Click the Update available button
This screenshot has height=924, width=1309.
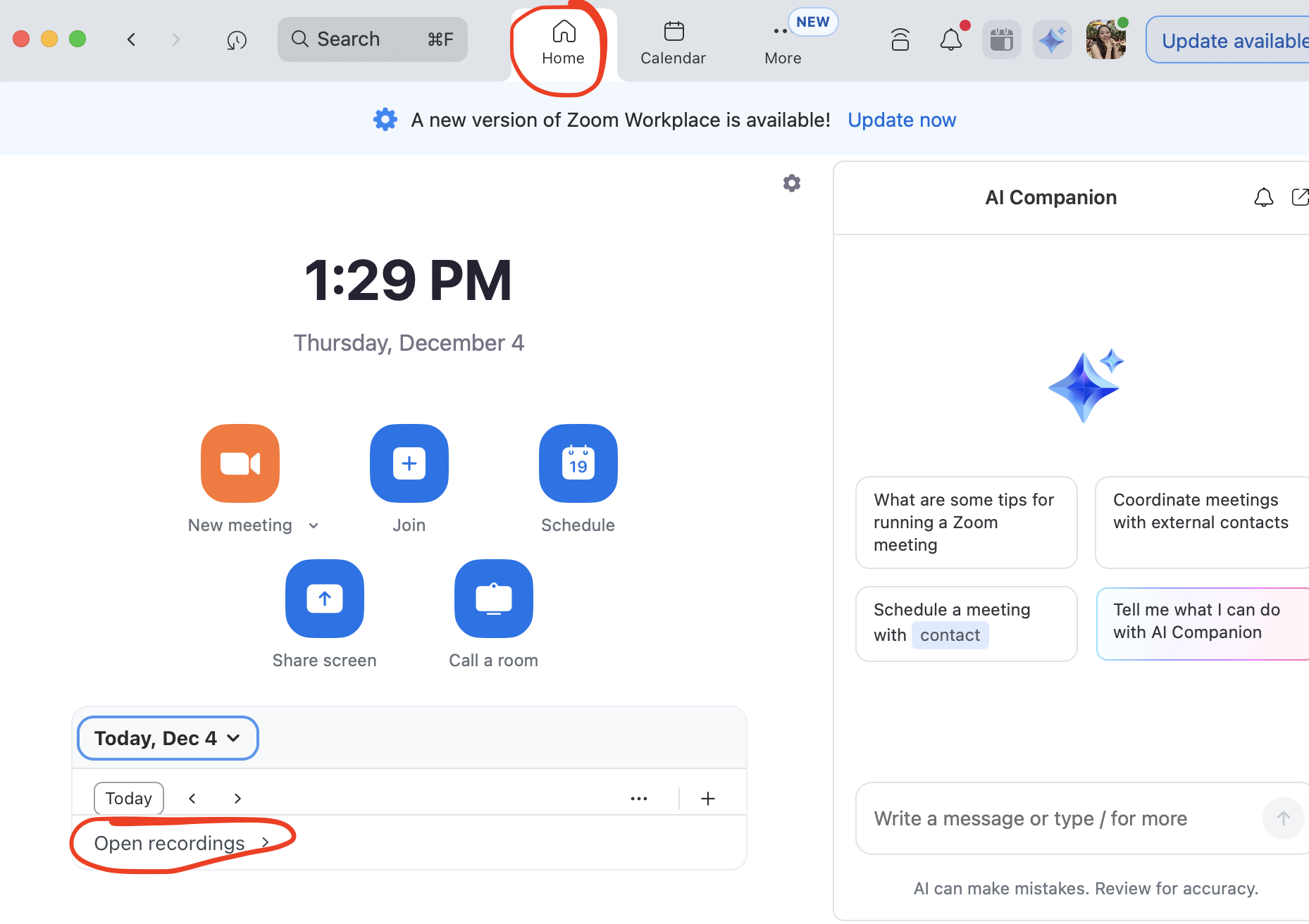(x=1227, y=40)
